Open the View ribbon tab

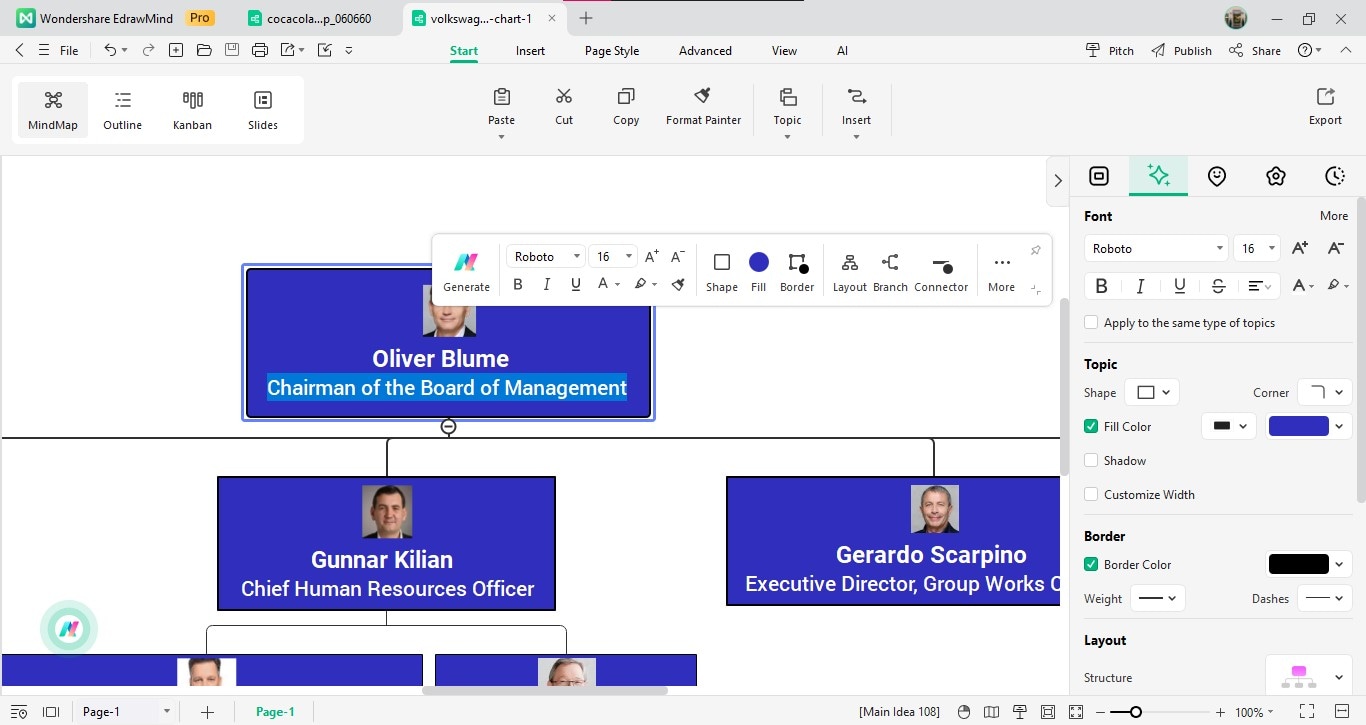[784, 50]
